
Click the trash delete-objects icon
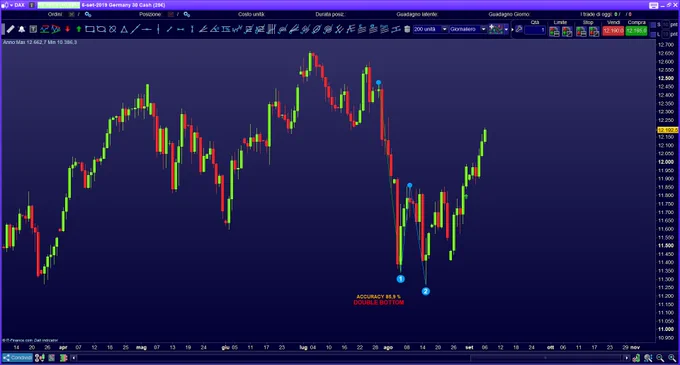point(407,29)
